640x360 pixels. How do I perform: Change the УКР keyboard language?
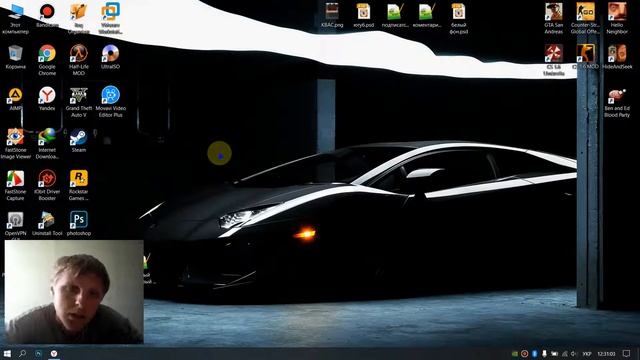pos(587,353)
